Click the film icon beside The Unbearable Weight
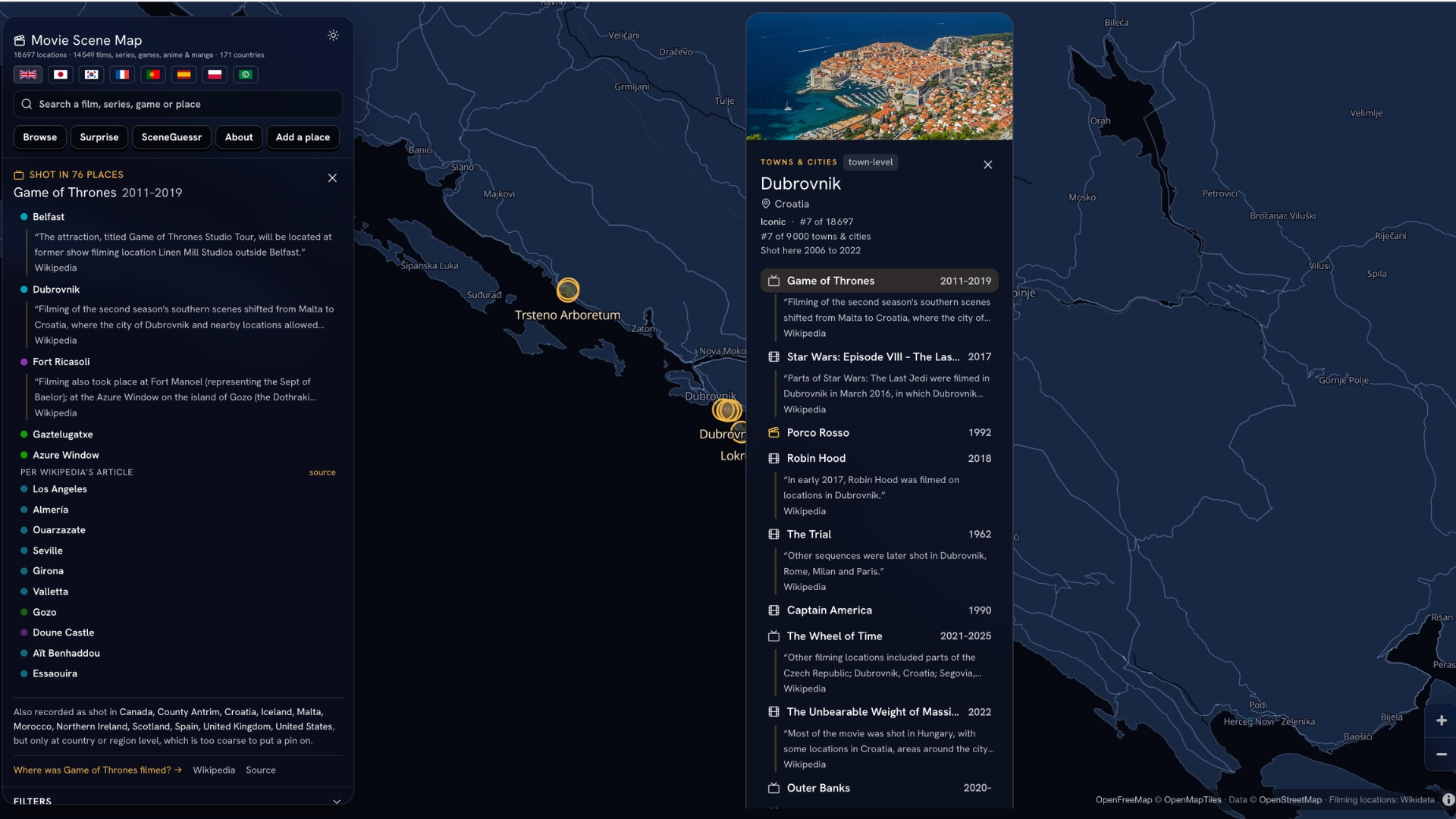1456x819 pixels. click(x=773, y=712)
